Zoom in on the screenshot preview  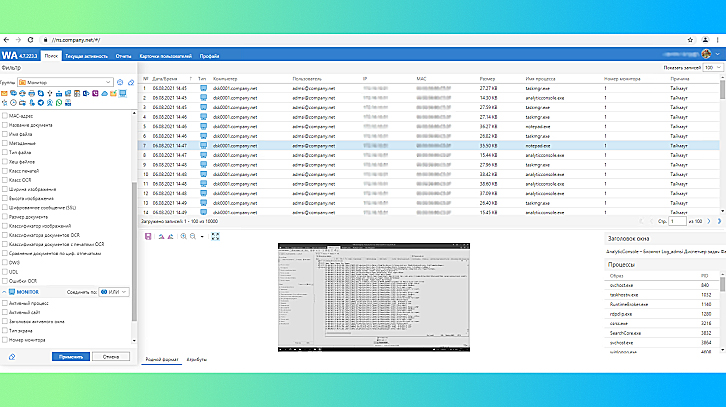click(x=184, y=236)
